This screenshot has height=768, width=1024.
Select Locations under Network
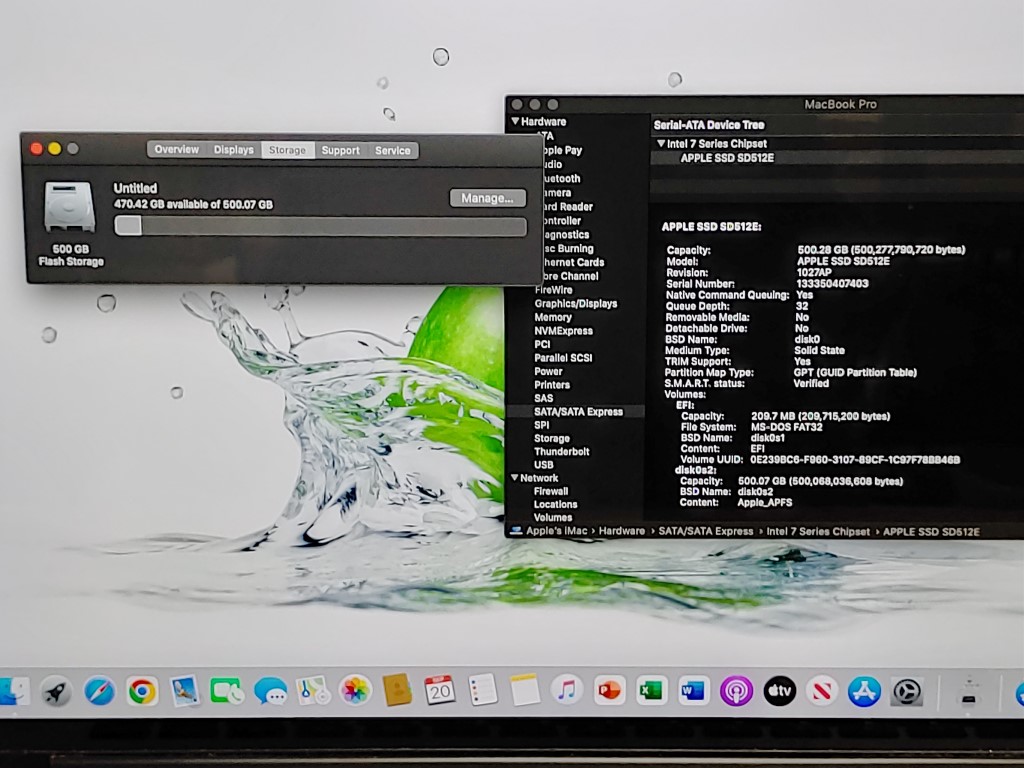pyautogui.click(x=555, y=504)
